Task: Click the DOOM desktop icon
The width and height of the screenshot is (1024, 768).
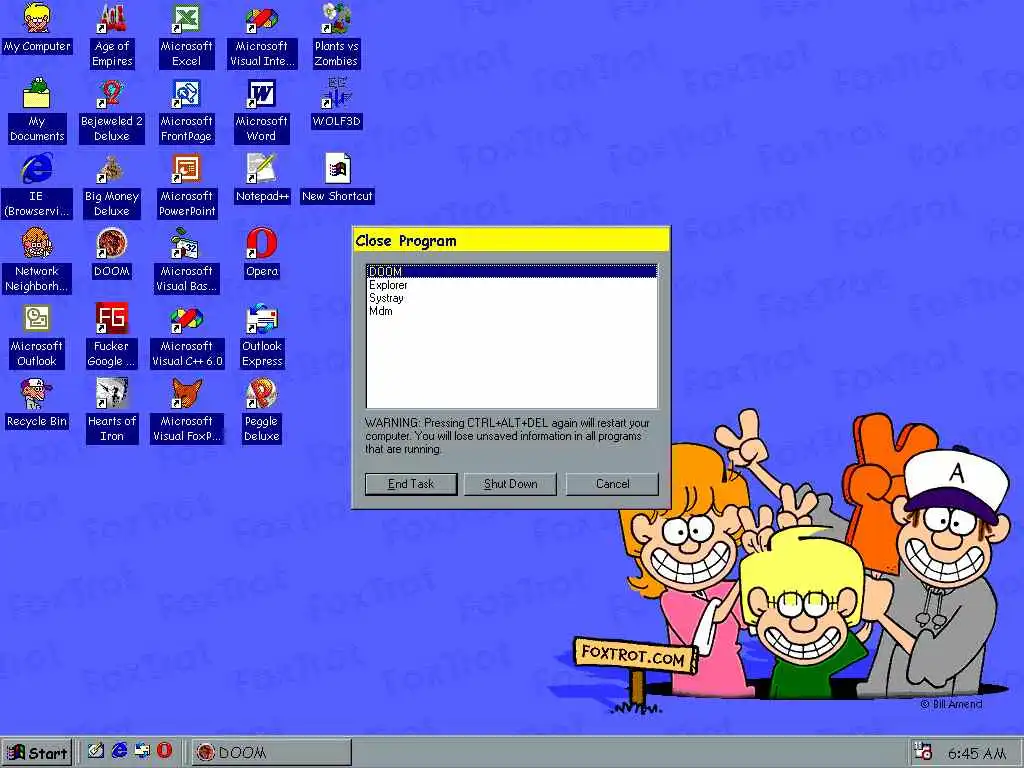Action: point(112,253)
